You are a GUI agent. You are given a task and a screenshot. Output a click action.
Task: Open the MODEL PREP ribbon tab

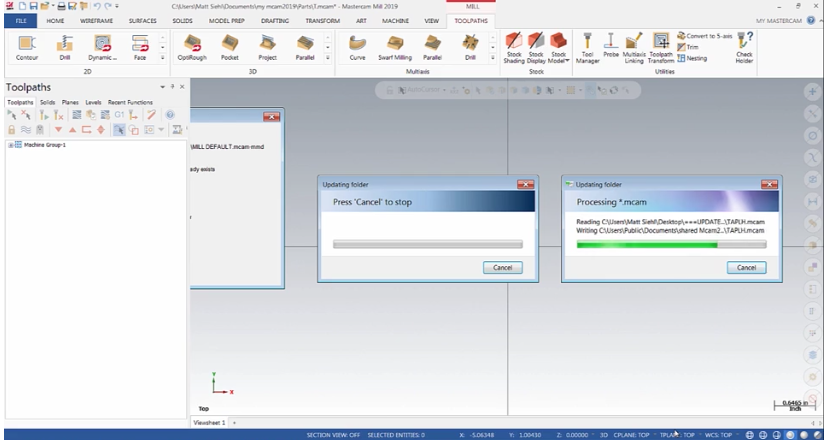(x=226, y=21)
